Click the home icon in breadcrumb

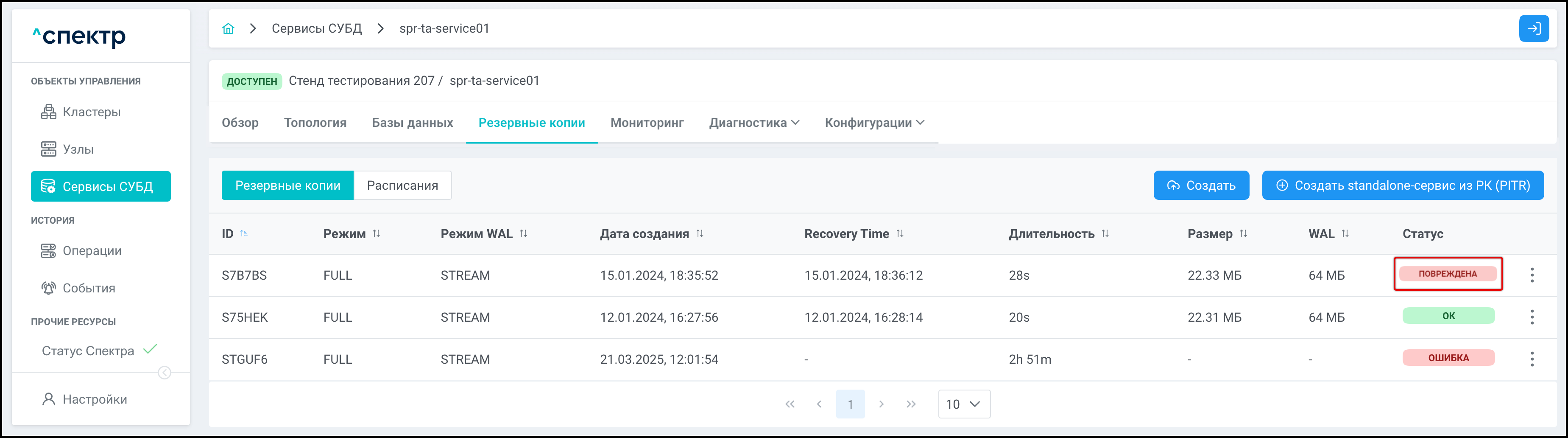tap(228, 28)
